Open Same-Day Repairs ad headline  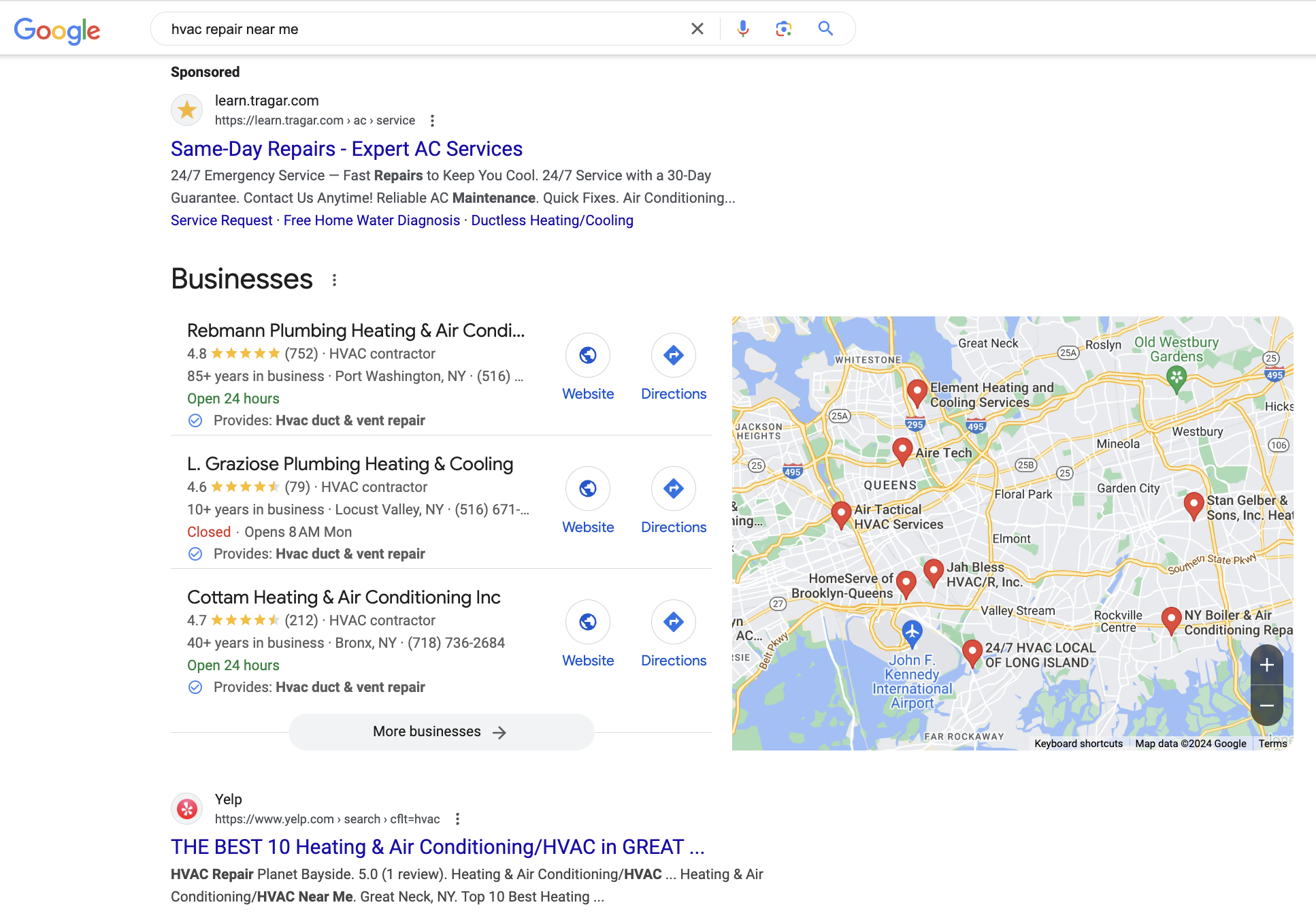pos(346,148)
